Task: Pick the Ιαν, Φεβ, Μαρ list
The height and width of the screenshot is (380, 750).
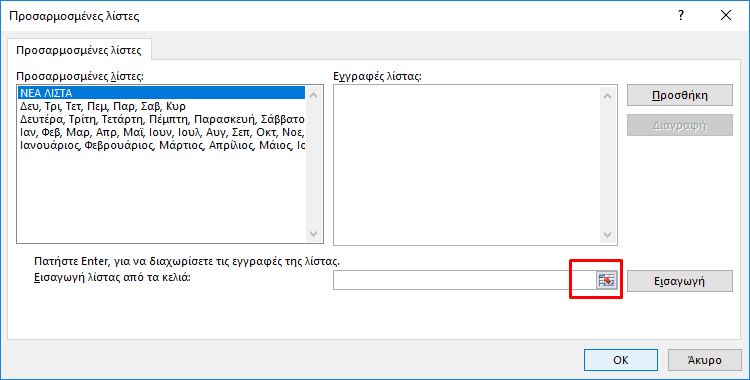Action: (162, 132)
